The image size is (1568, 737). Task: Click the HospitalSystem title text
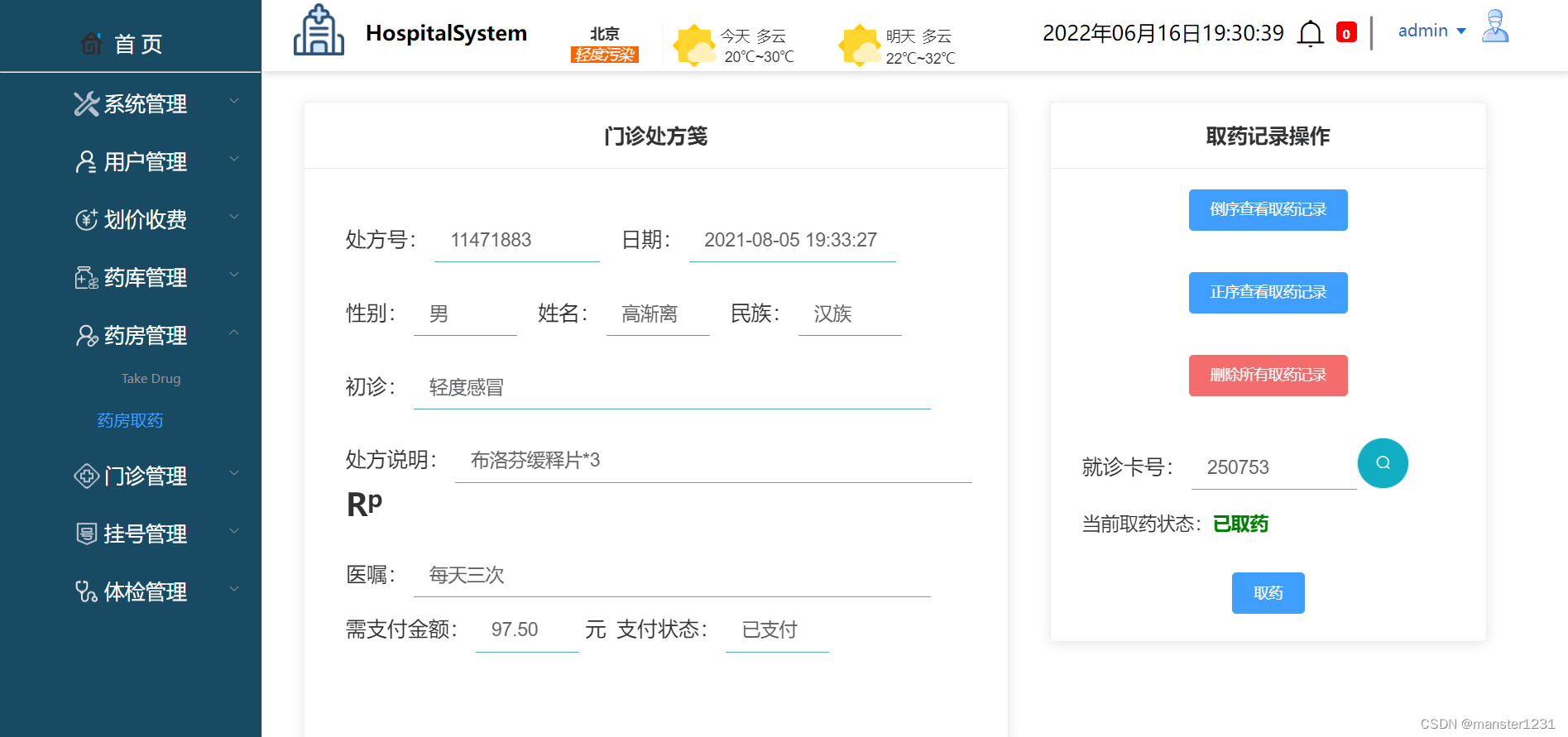[446, 33]
